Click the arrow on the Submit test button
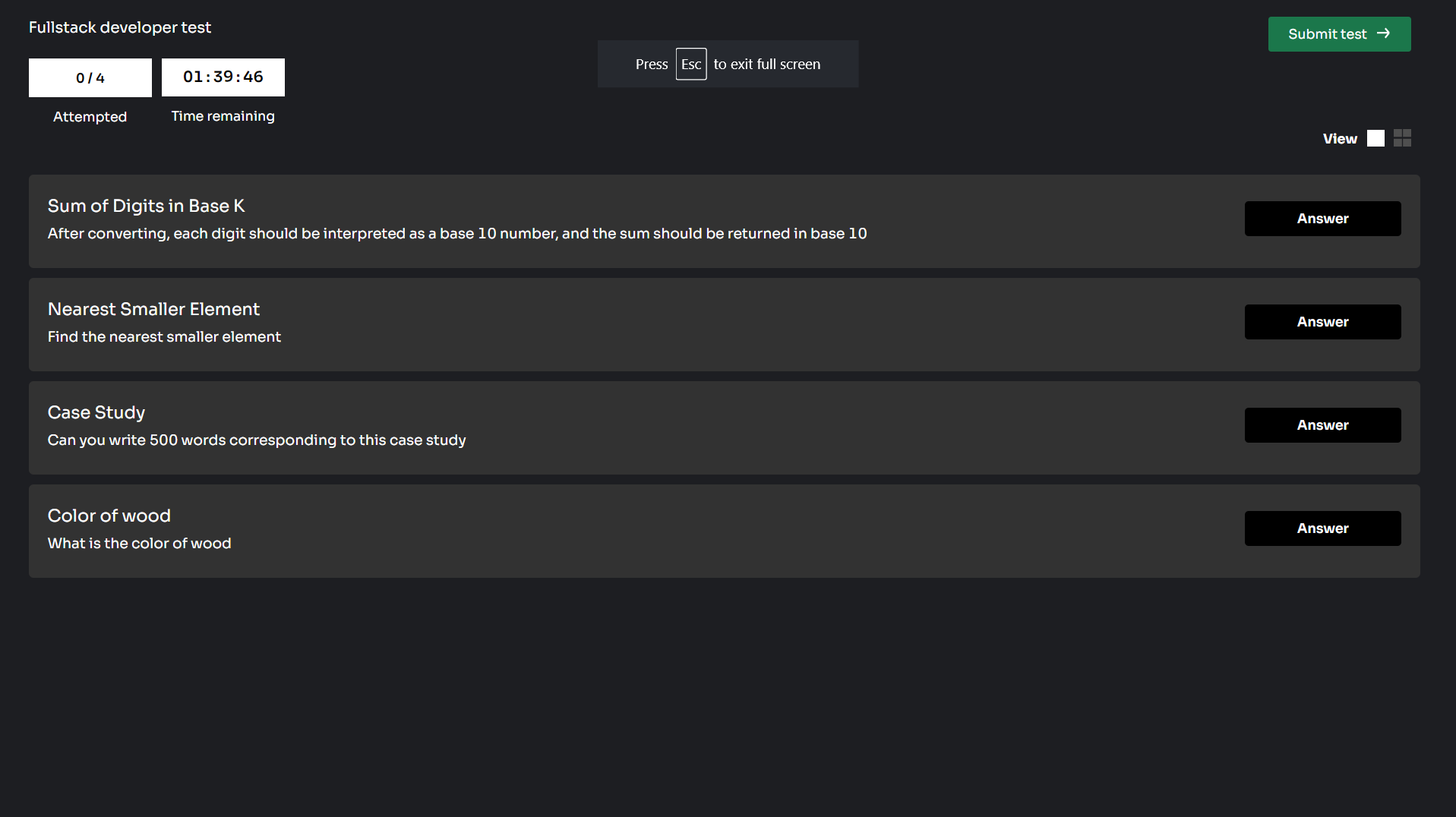The image size is (1456, 817). click(x=1383, y=33)
